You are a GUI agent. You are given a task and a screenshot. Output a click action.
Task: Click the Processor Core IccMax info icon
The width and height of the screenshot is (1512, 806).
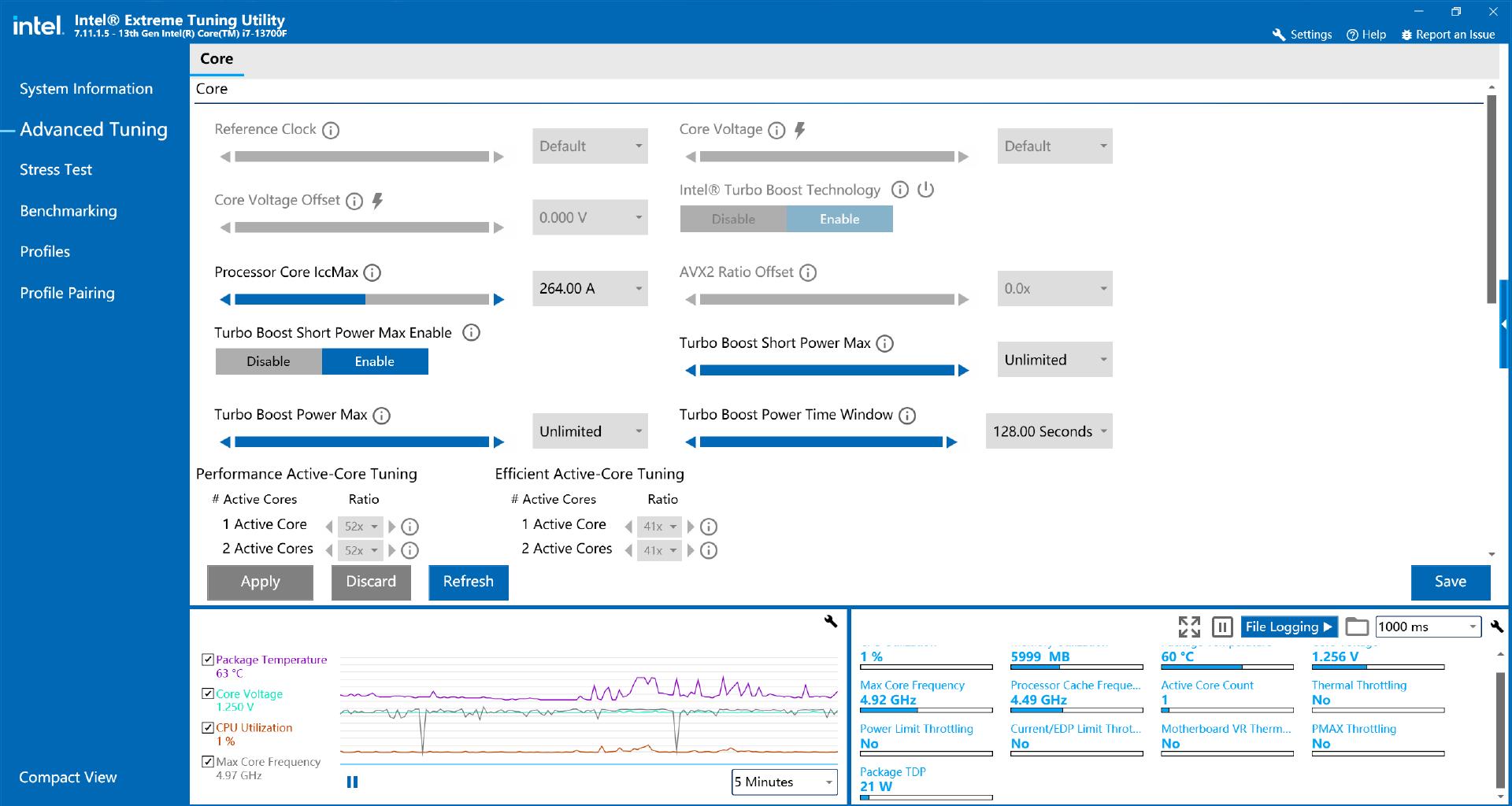pyautogui.click(x=372, y=273)
